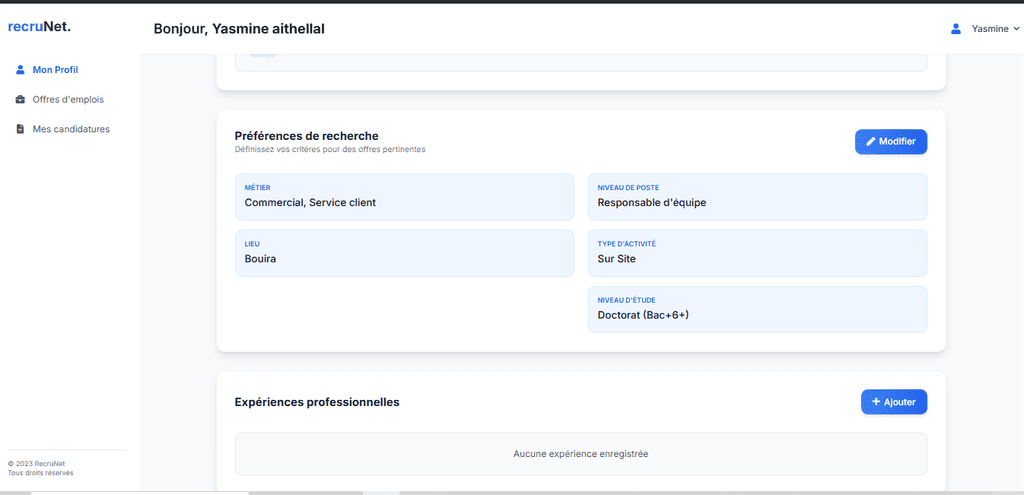Click the Type d'activité card
Screen dimensions: 1024x495
pos(757,253)
